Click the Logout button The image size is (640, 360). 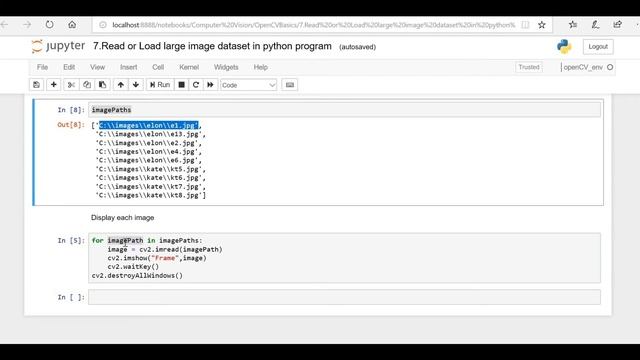[x=598, y=47]
